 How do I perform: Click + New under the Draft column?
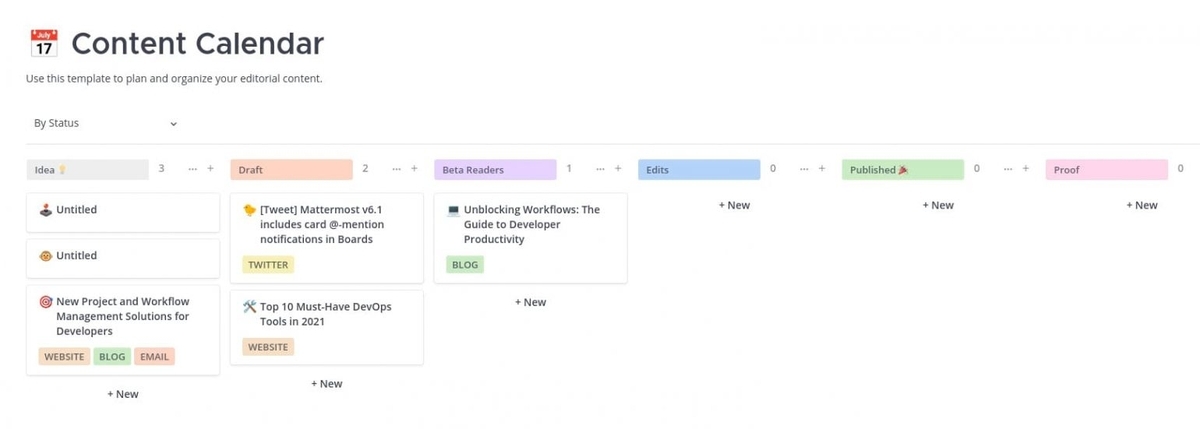click(x=326, y=383)
